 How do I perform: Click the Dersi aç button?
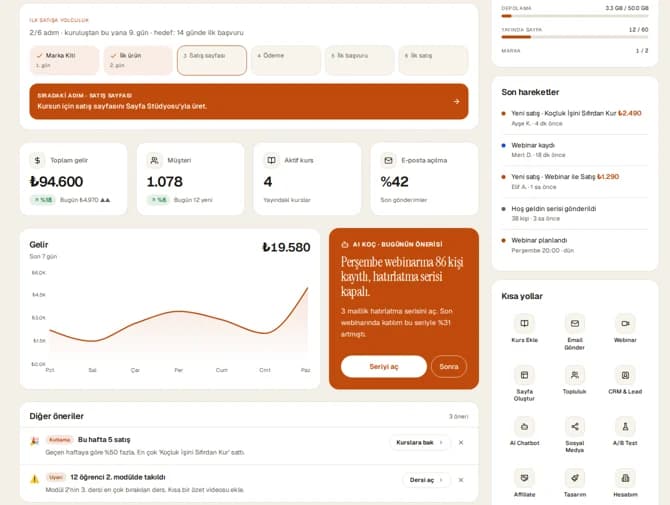[426, 480]
